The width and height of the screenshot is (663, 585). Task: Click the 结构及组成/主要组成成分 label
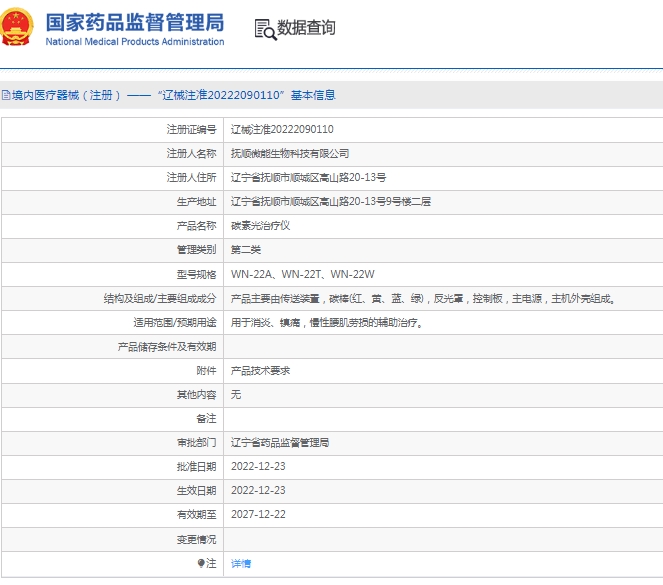pyautogui.click(x=160, y=299)
